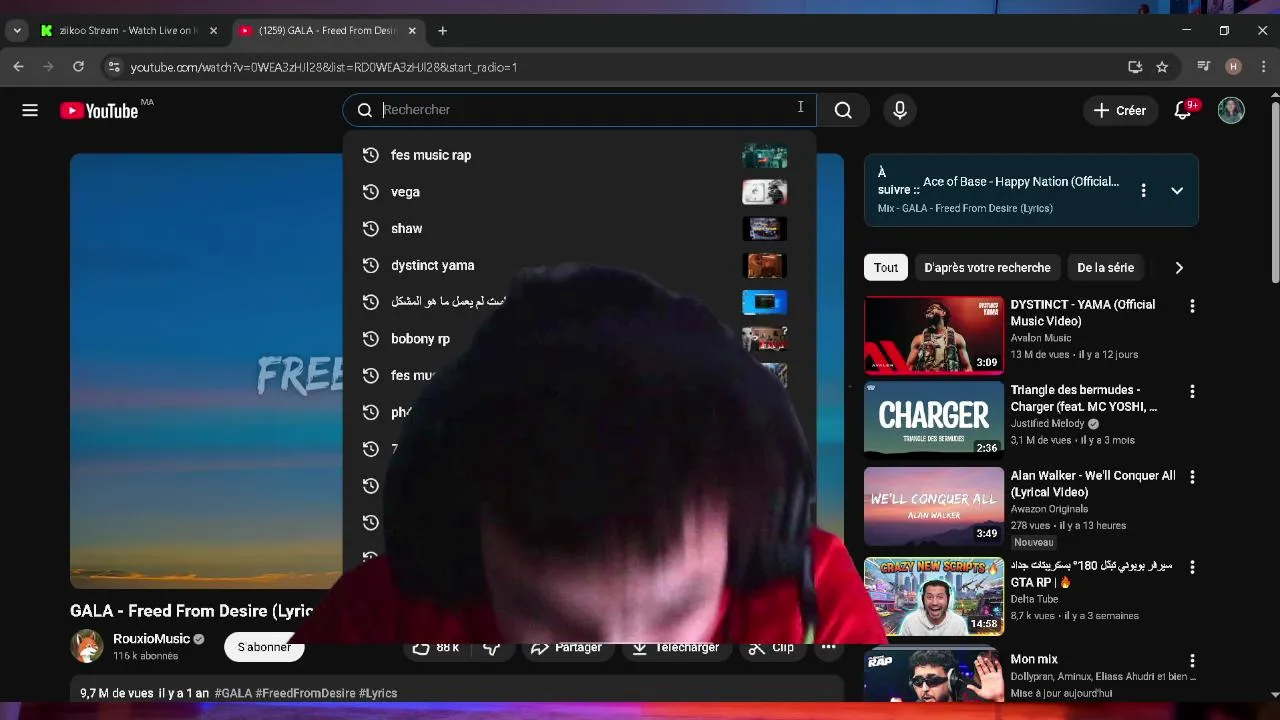Close the ziikoo Stream tab
This screenshot has width=1280, height=720.
click(213, 31)
